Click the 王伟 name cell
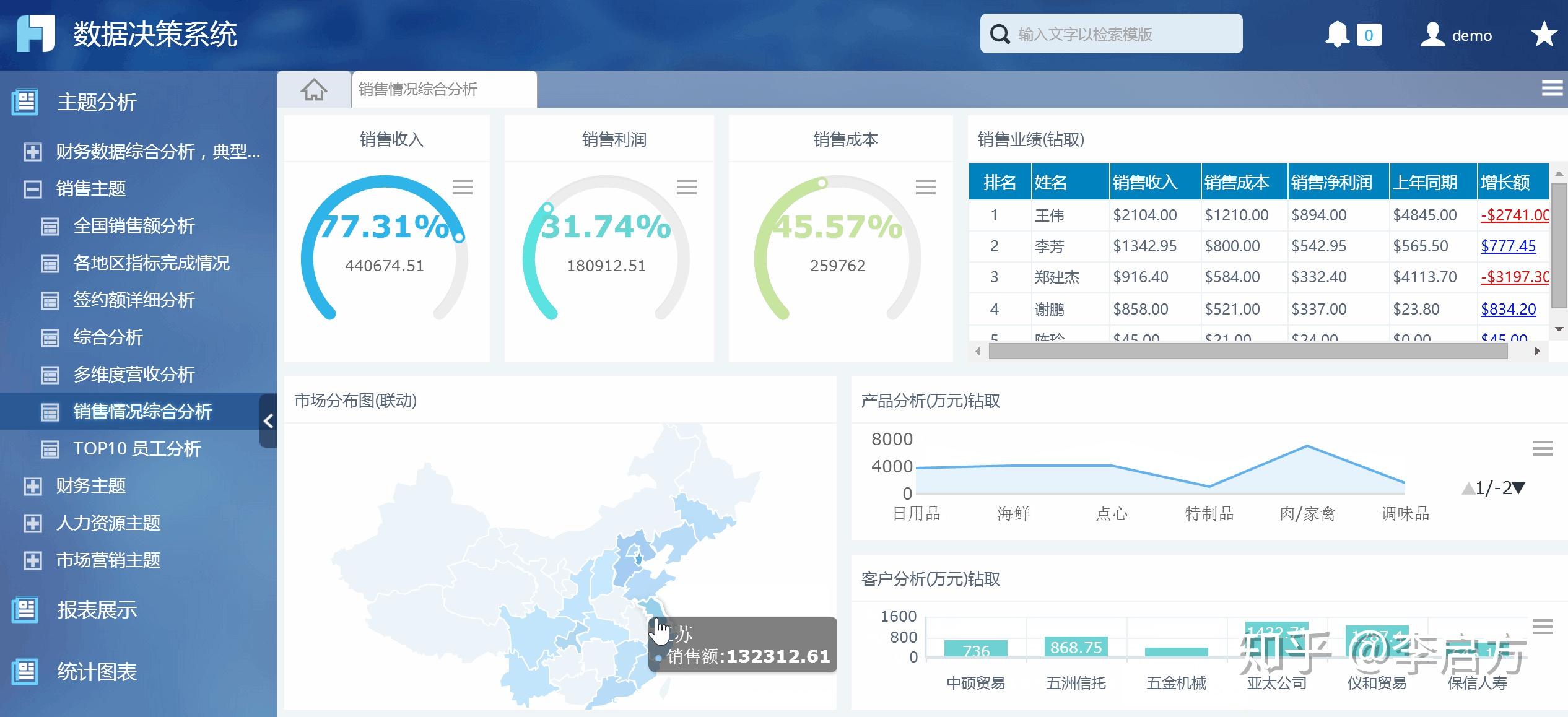This screenshot has width=1568, height=717. coord(1070,215)
